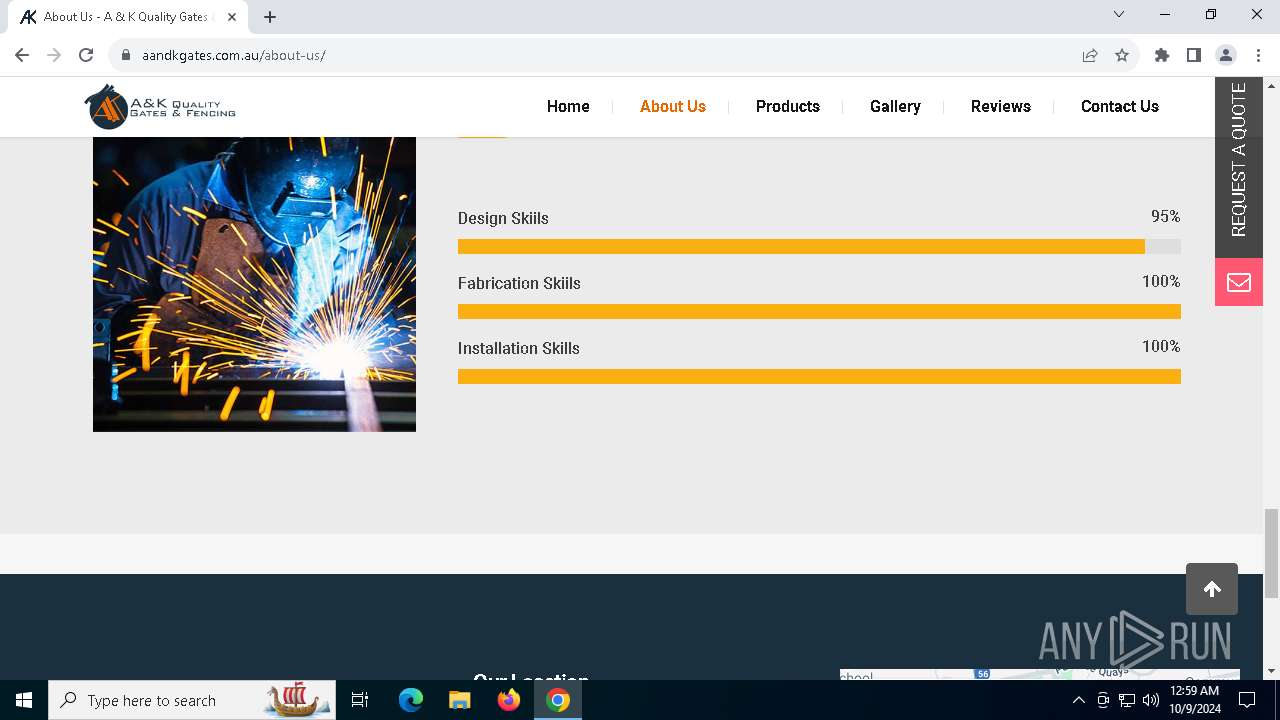Close the About Us tab
This screenshot has width=1280, height=720.
point(232,16)
